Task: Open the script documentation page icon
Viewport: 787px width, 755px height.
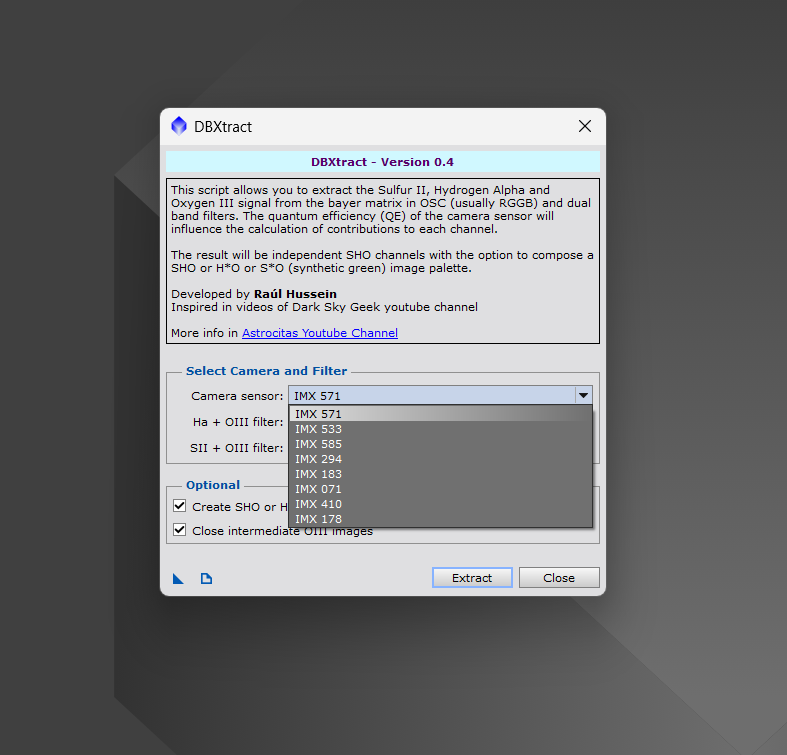Action: (x=206, y=578)
